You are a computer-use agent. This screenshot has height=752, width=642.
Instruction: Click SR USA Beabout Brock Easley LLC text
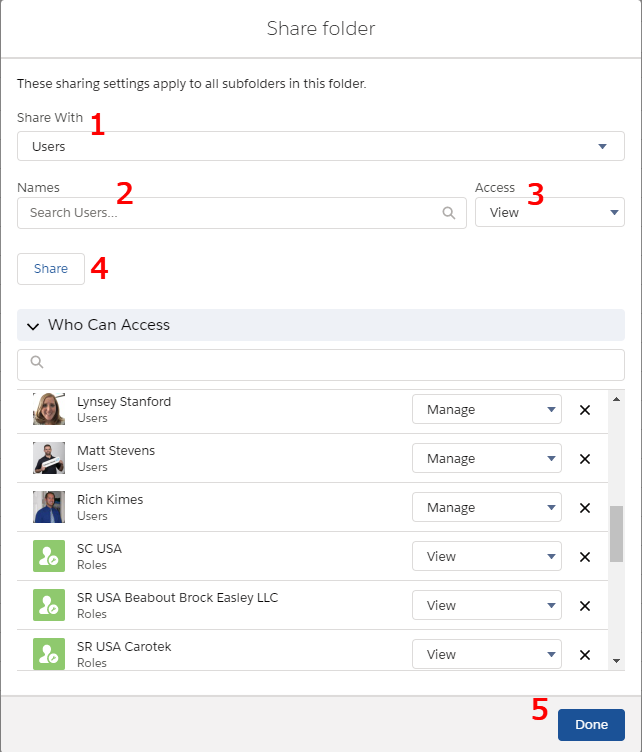point(177,598)
